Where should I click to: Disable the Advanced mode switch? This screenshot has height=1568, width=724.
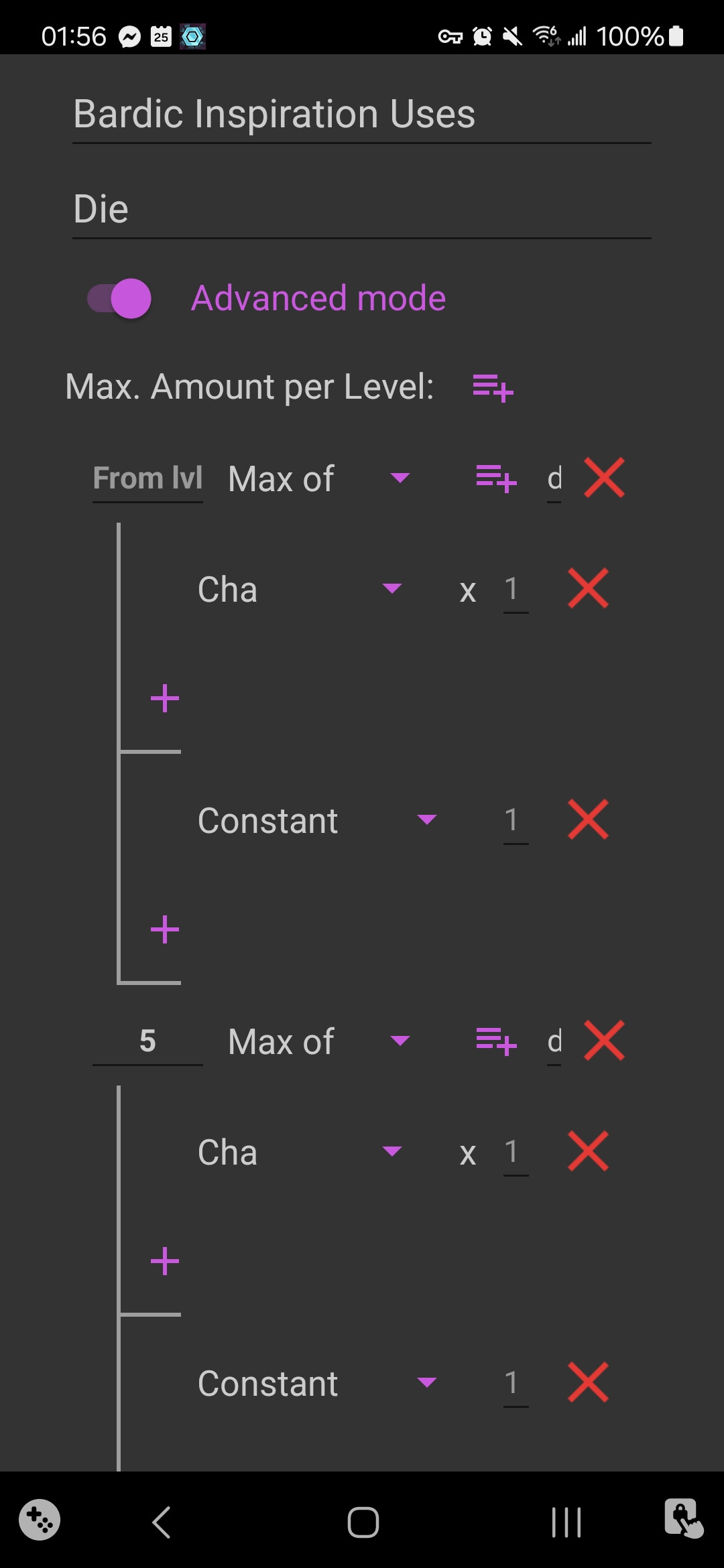[120, 298]
